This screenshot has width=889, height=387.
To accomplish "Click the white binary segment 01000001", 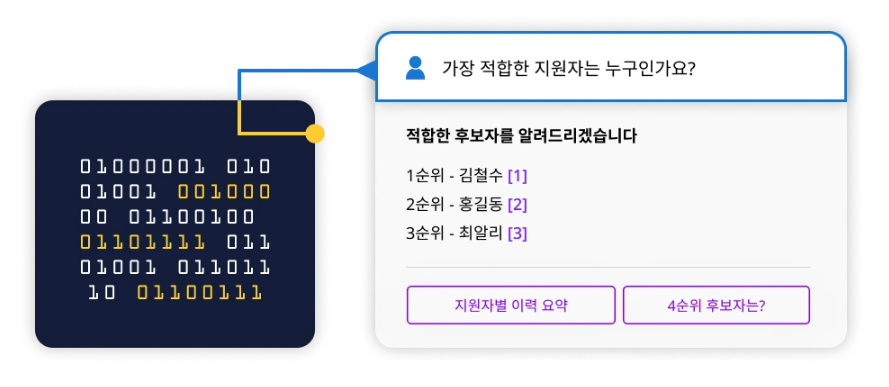I will (x=142, y=167).
